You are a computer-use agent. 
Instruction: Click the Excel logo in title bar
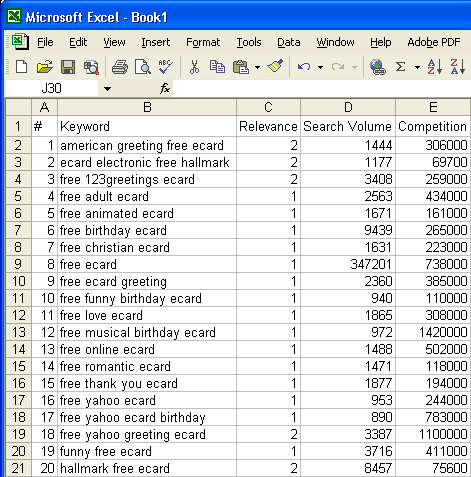point(14,16)
